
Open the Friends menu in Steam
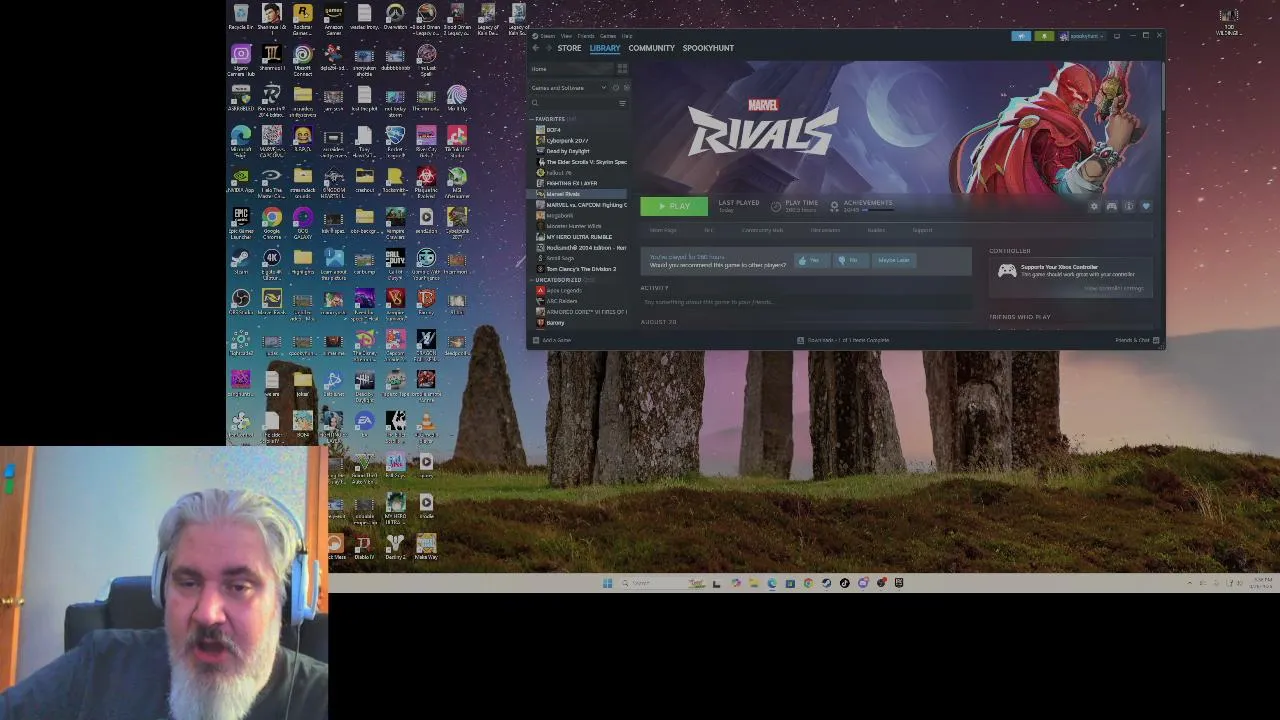click(586, 36)
